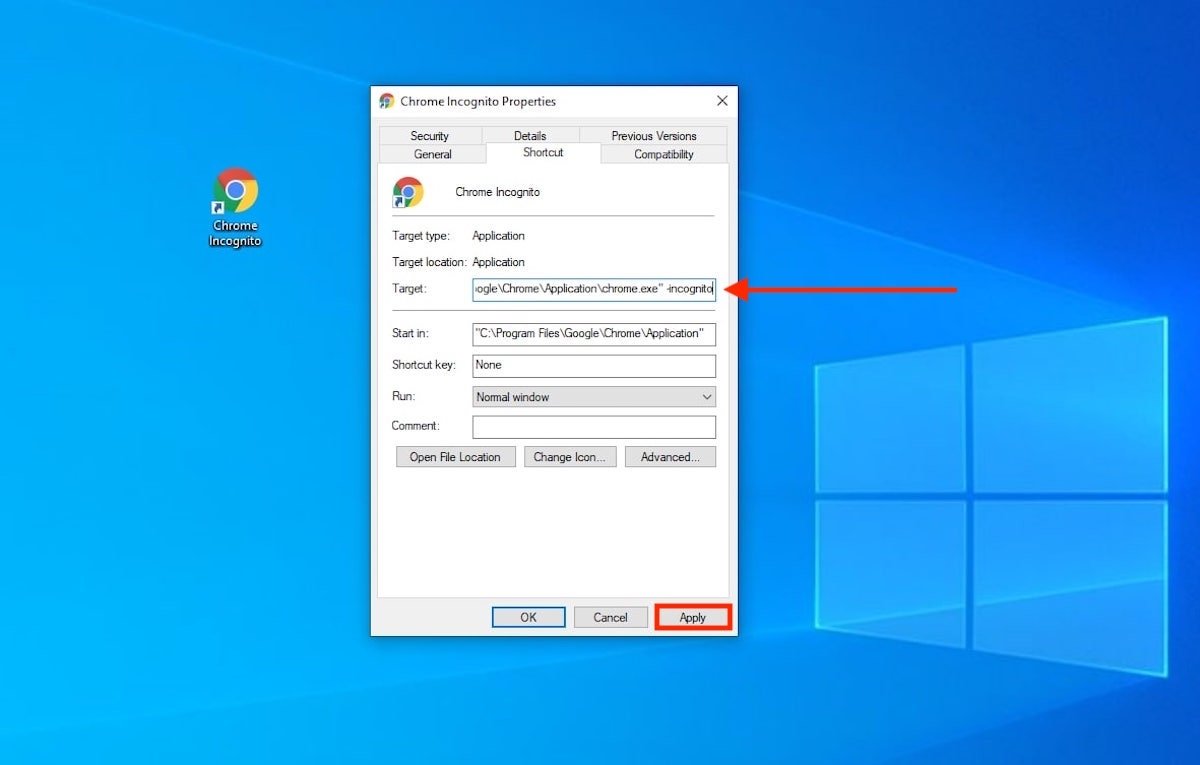Image resolution: width=1200 pixels, height=765 pixels.
Task: Confirm with the OK button
Action: click(528, 617)
